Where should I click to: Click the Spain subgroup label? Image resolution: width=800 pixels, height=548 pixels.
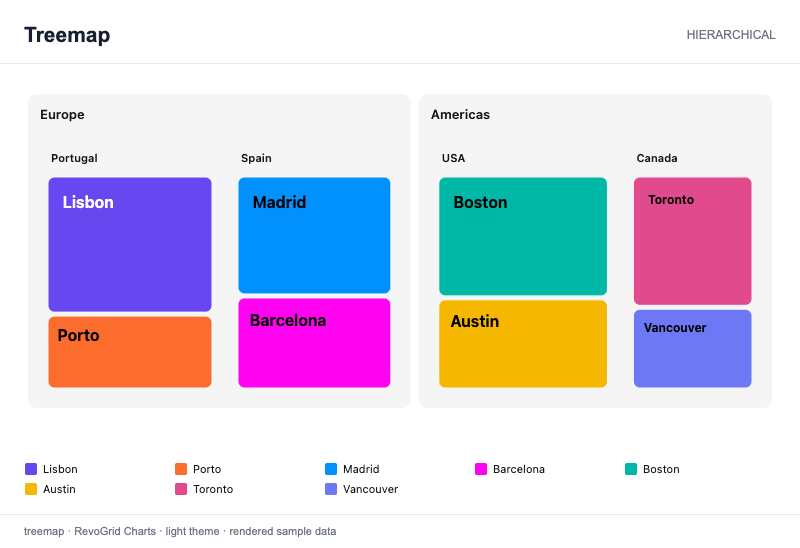pyautogui.click(x=256, y=158)
